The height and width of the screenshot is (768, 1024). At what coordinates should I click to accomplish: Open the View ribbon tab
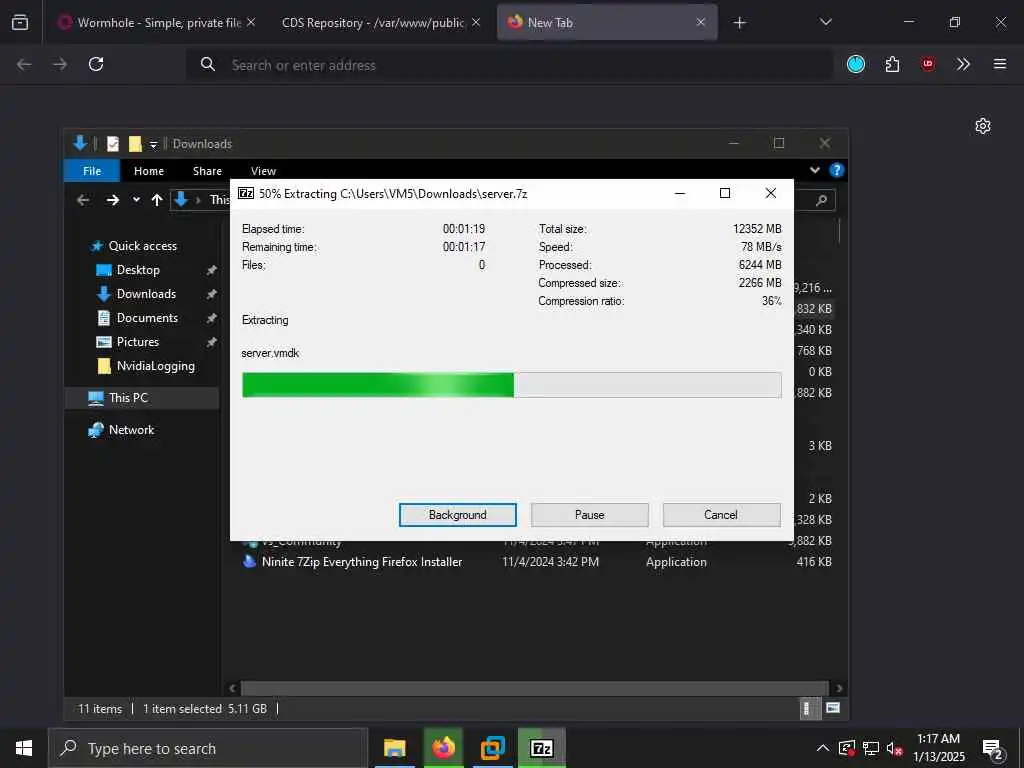tap(263, 170)
